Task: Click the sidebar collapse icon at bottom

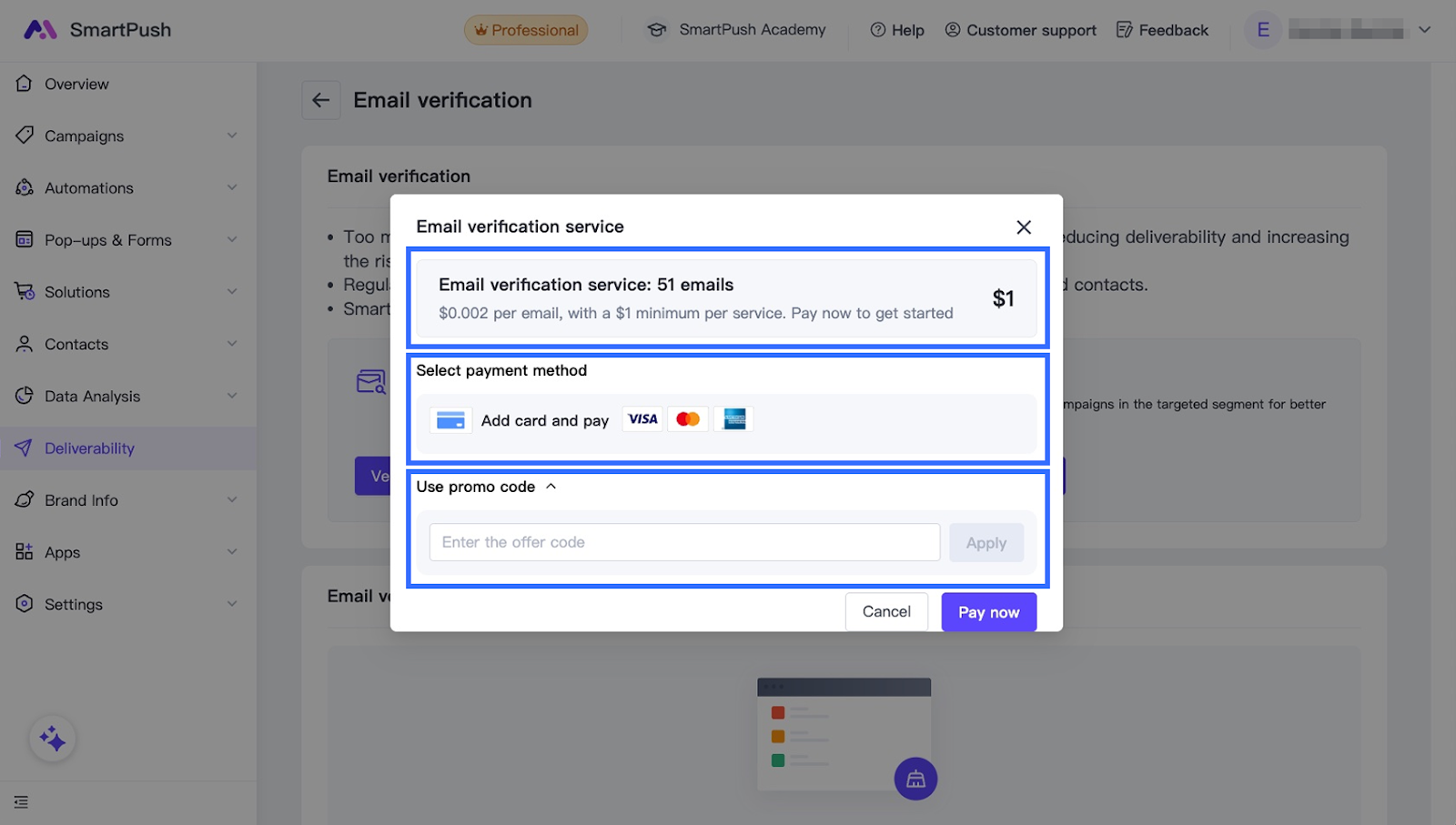Action: coord(22,802)
